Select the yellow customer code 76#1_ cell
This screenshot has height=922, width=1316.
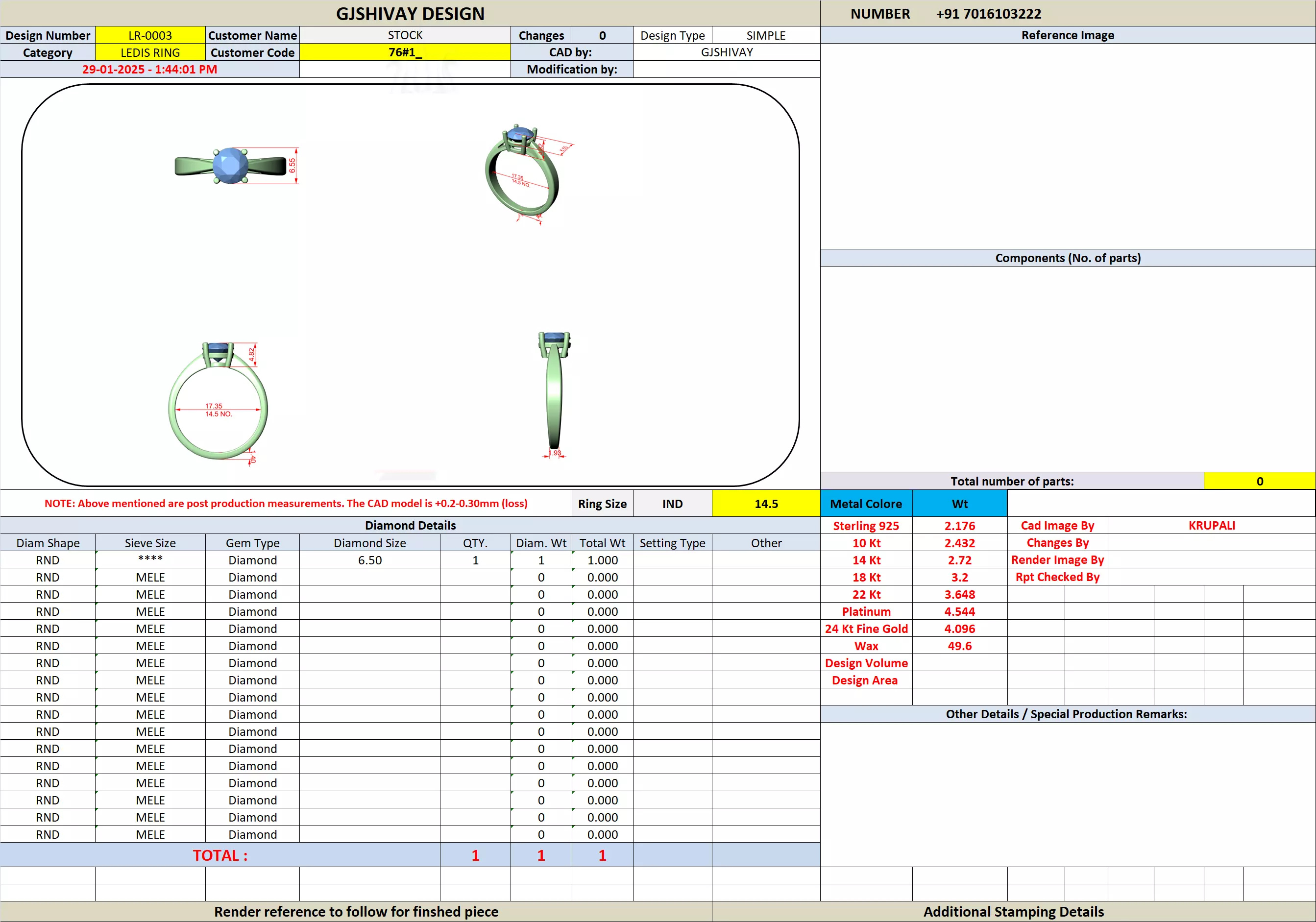[405, 52]
